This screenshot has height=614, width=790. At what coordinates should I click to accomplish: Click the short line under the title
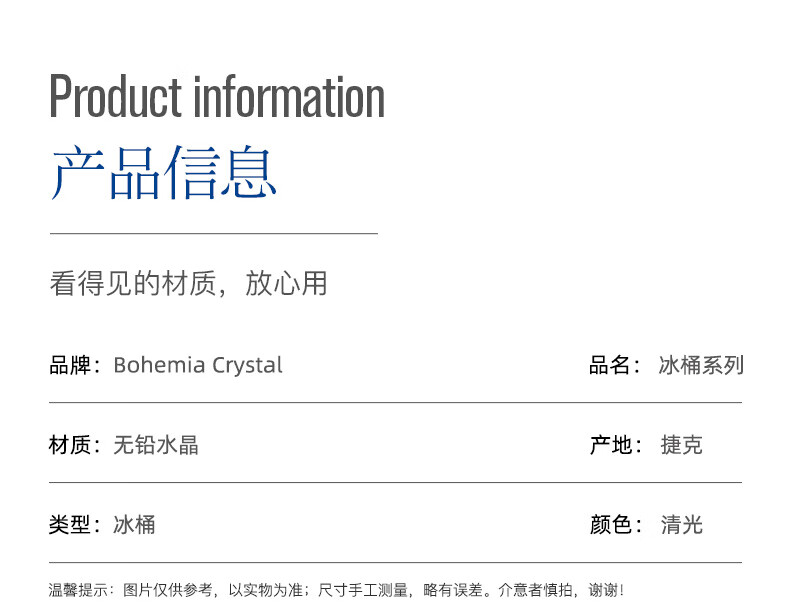(213, 233)
